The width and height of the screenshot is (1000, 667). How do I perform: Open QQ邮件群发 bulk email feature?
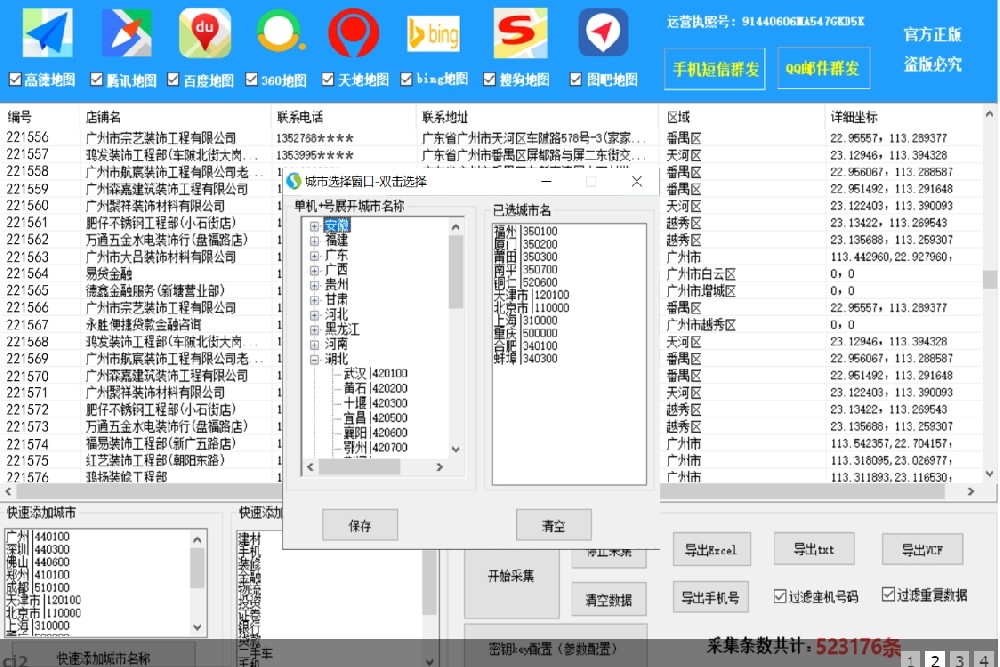point(823,68)
